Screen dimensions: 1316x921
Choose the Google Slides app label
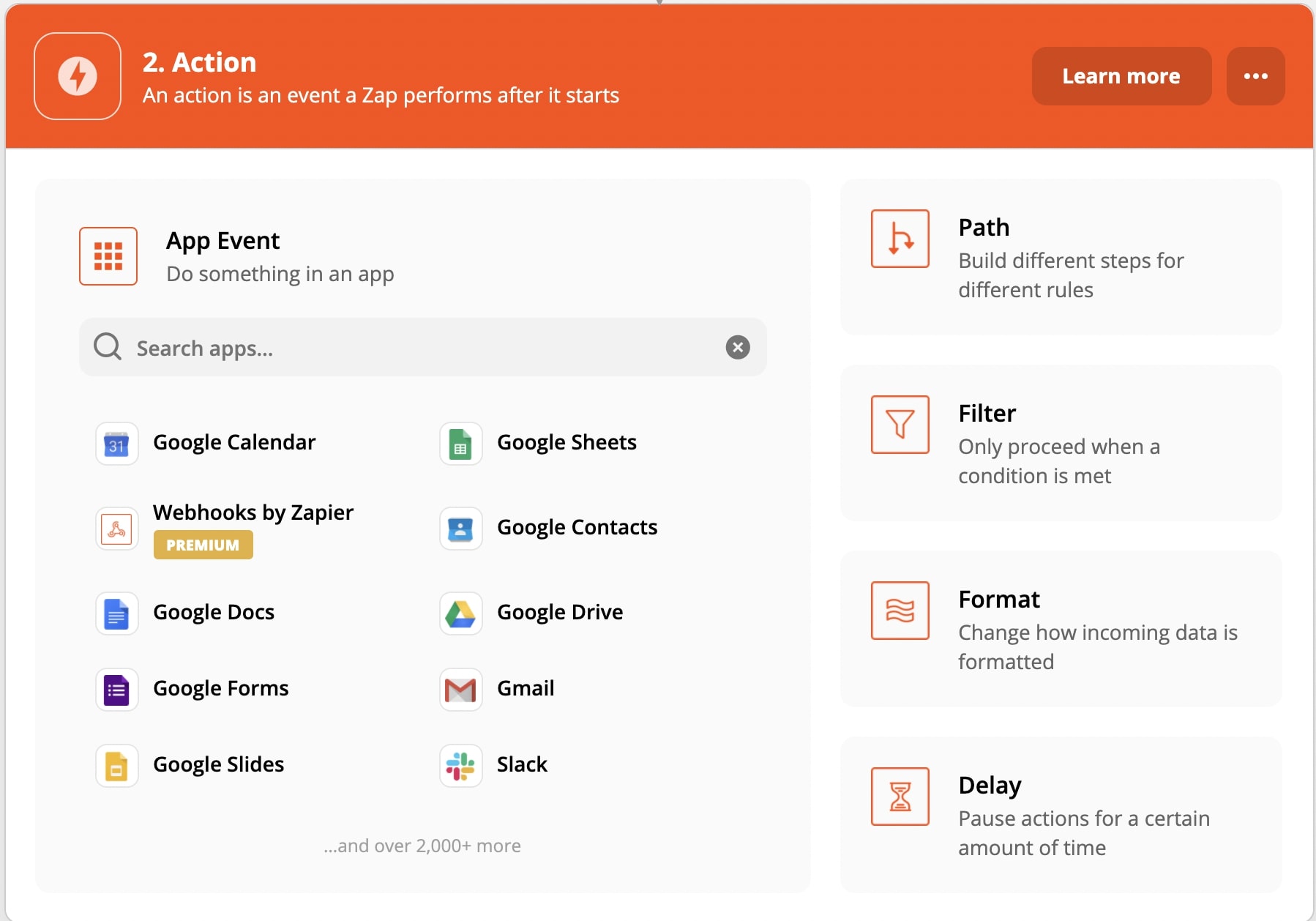(218, 764)
